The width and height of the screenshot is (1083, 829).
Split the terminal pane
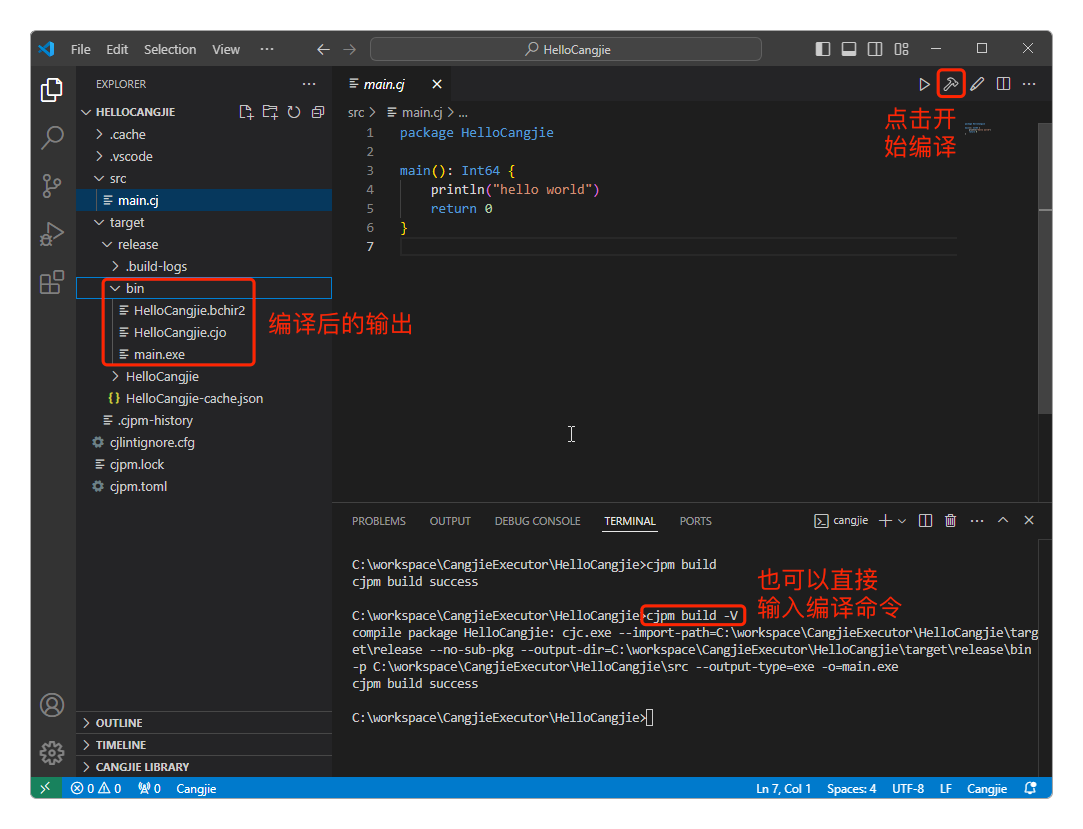(x=926, y=521)
